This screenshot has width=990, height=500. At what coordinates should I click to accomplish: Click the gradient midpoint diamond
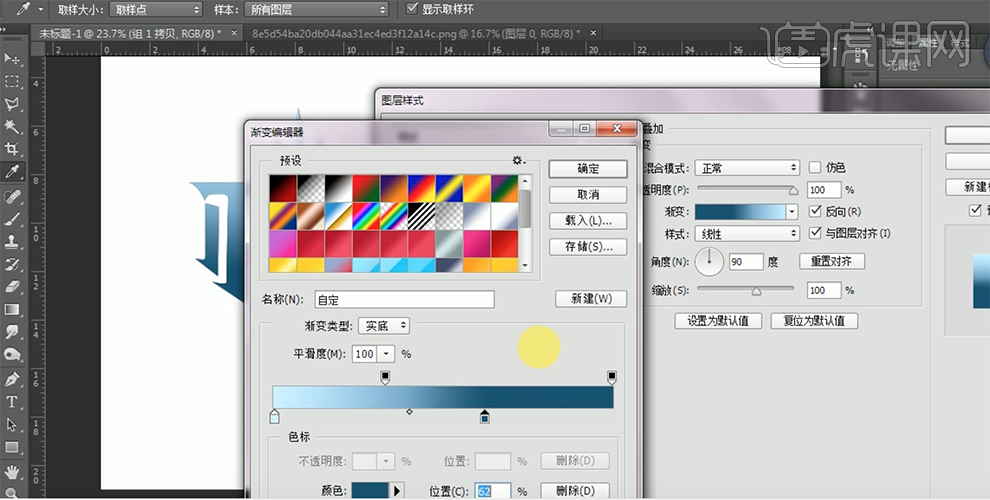[409, 412]
